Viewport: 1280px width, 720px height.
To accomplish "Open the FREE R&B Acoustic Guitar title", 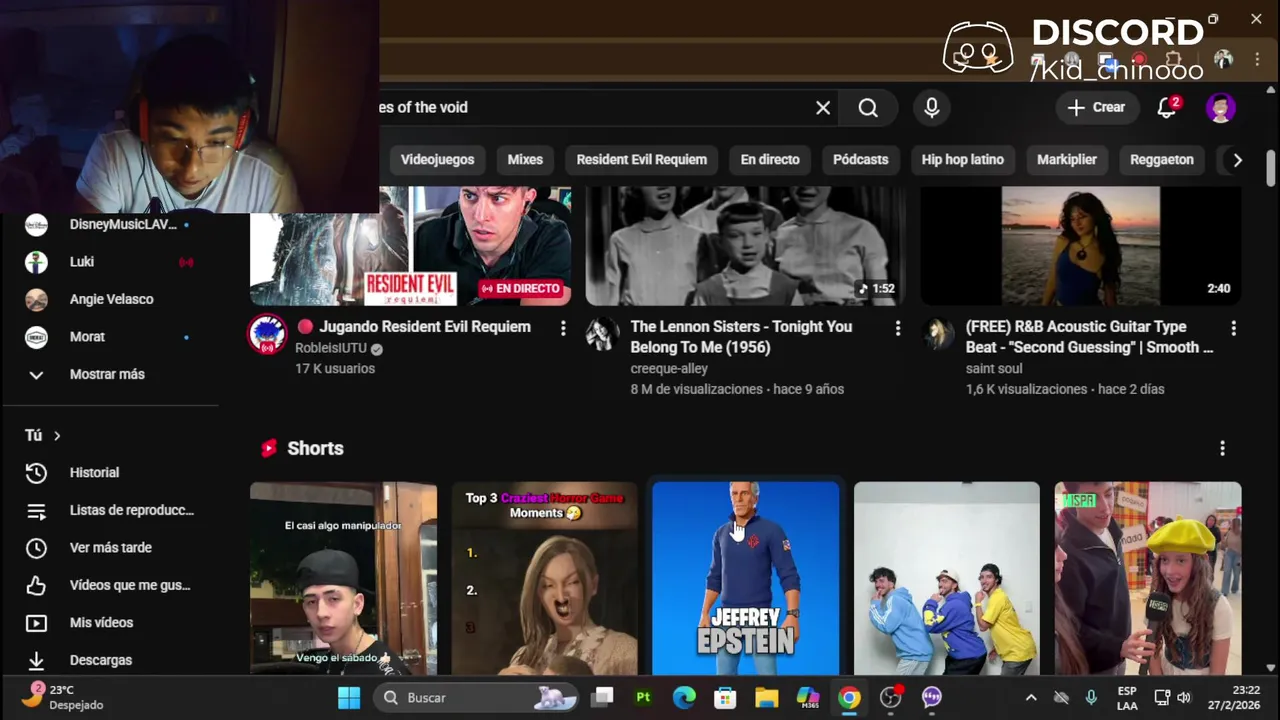I will pyautogui.click(x=1089, y=337).
